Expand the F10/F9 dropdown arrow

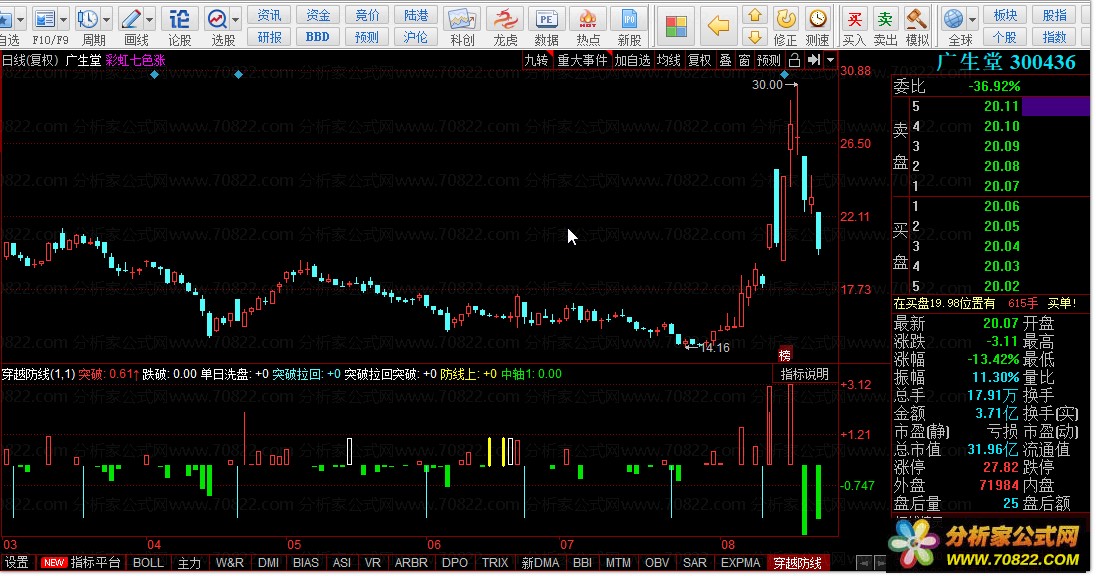(64, 20)
